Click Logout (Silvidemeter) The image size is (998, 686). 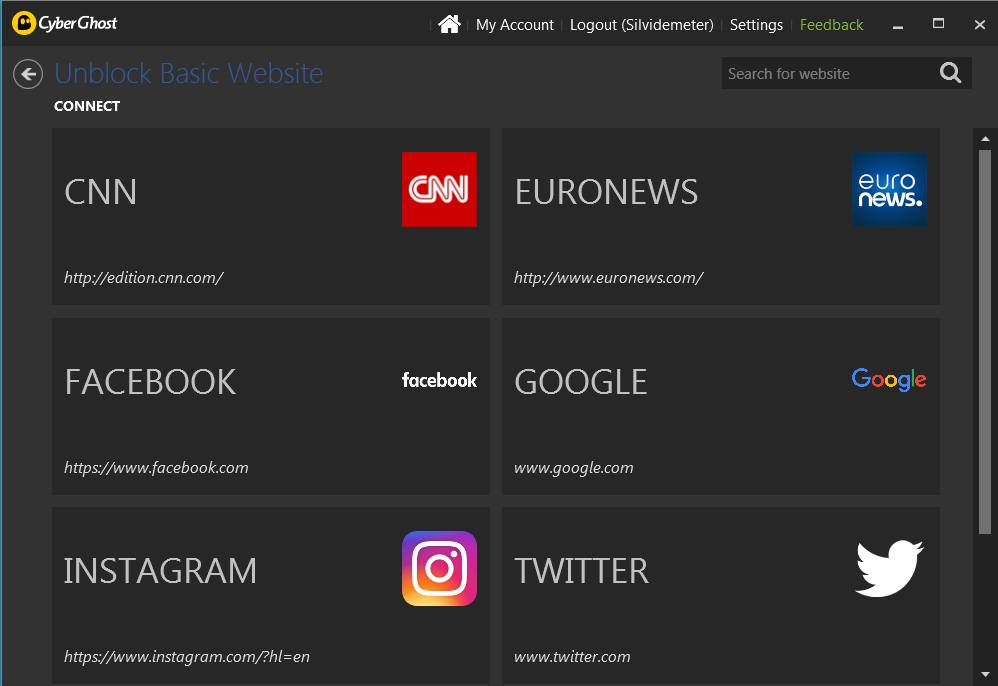(641, 24)
